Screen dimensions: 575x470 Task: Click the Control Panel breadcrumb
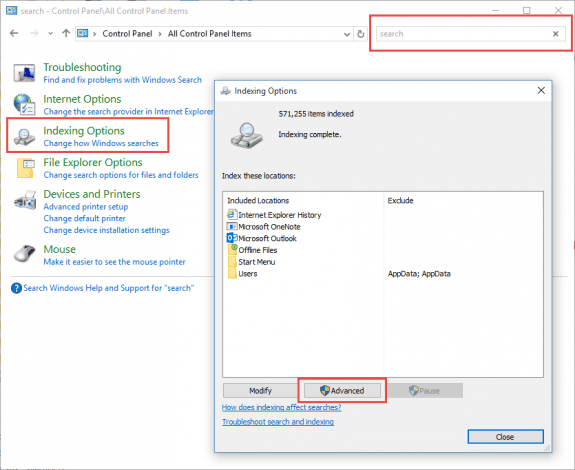click(127, 34)
